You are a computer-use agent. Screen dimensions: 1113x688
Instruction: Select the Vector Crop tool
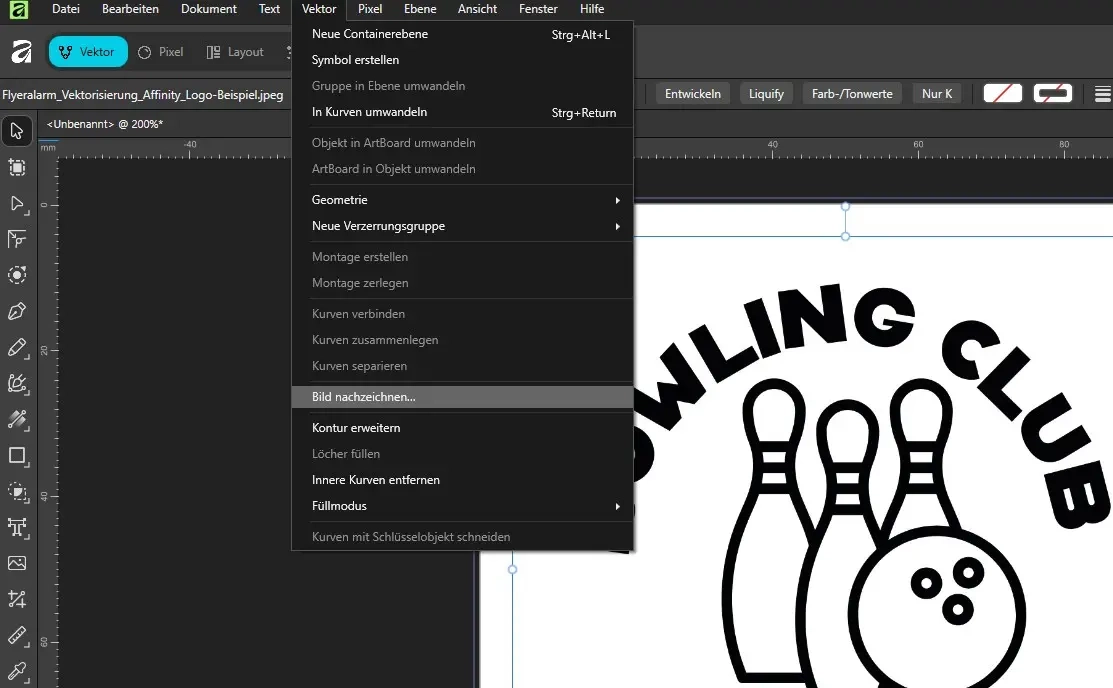[x=17, y=599]
